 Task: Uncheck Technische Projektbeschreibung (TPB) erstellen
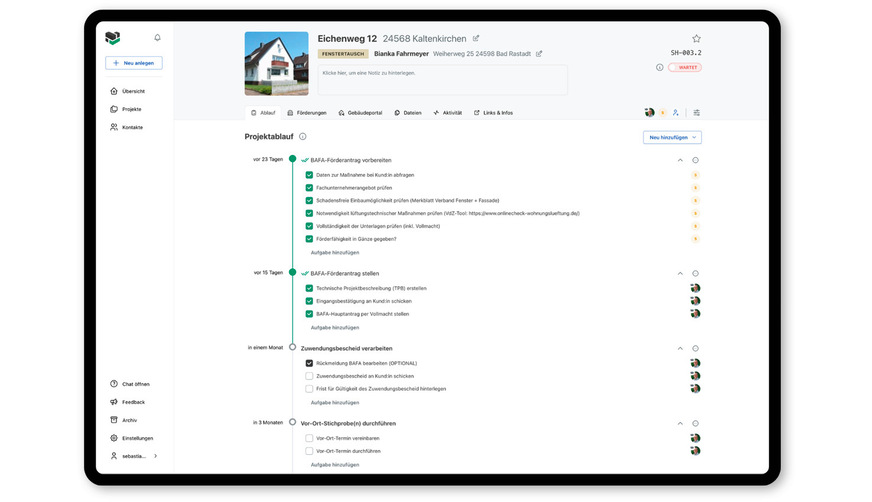click(x=309, y=289)
